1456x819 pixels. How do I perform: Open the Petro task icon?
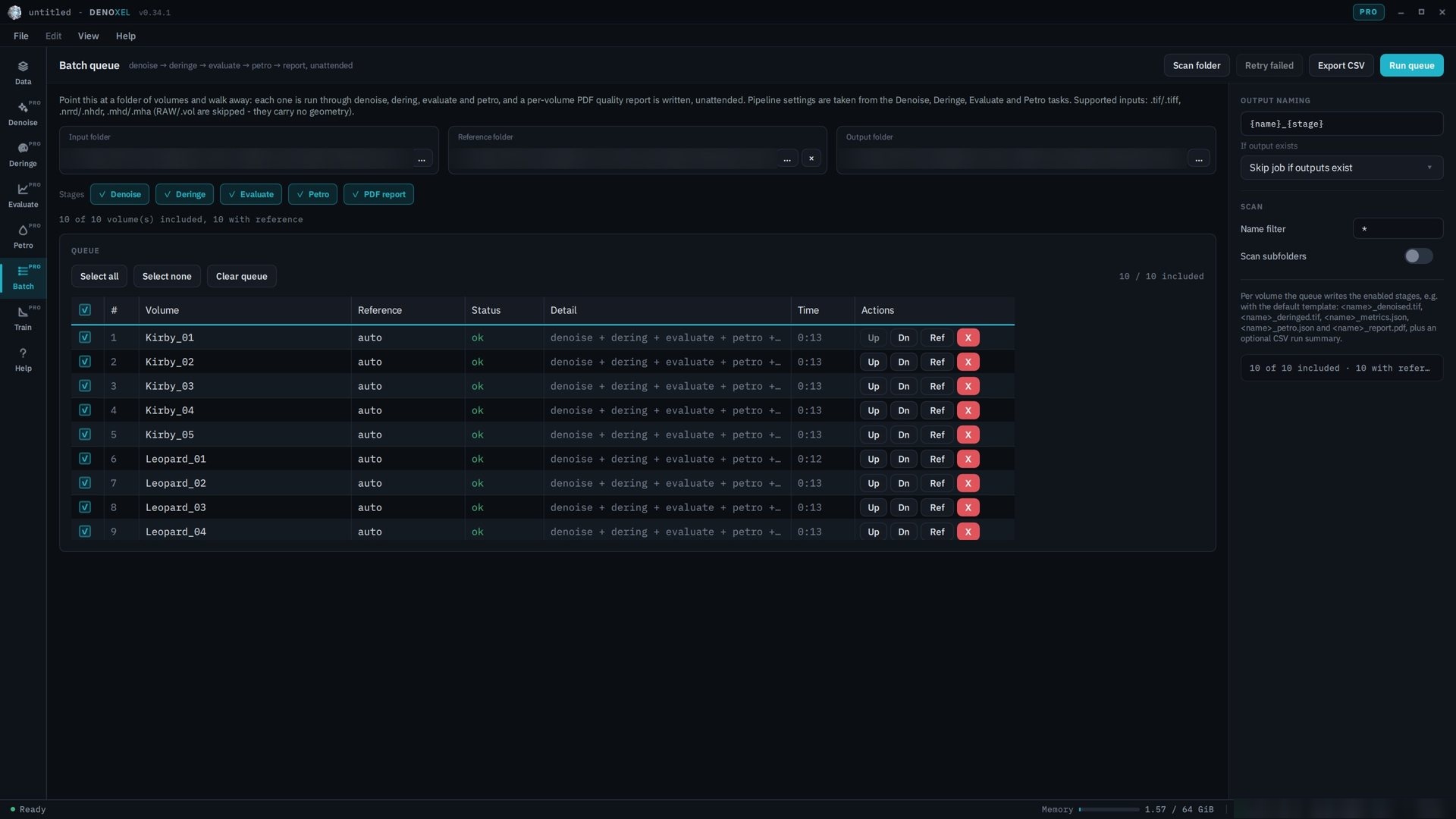[x=23, y=237]
